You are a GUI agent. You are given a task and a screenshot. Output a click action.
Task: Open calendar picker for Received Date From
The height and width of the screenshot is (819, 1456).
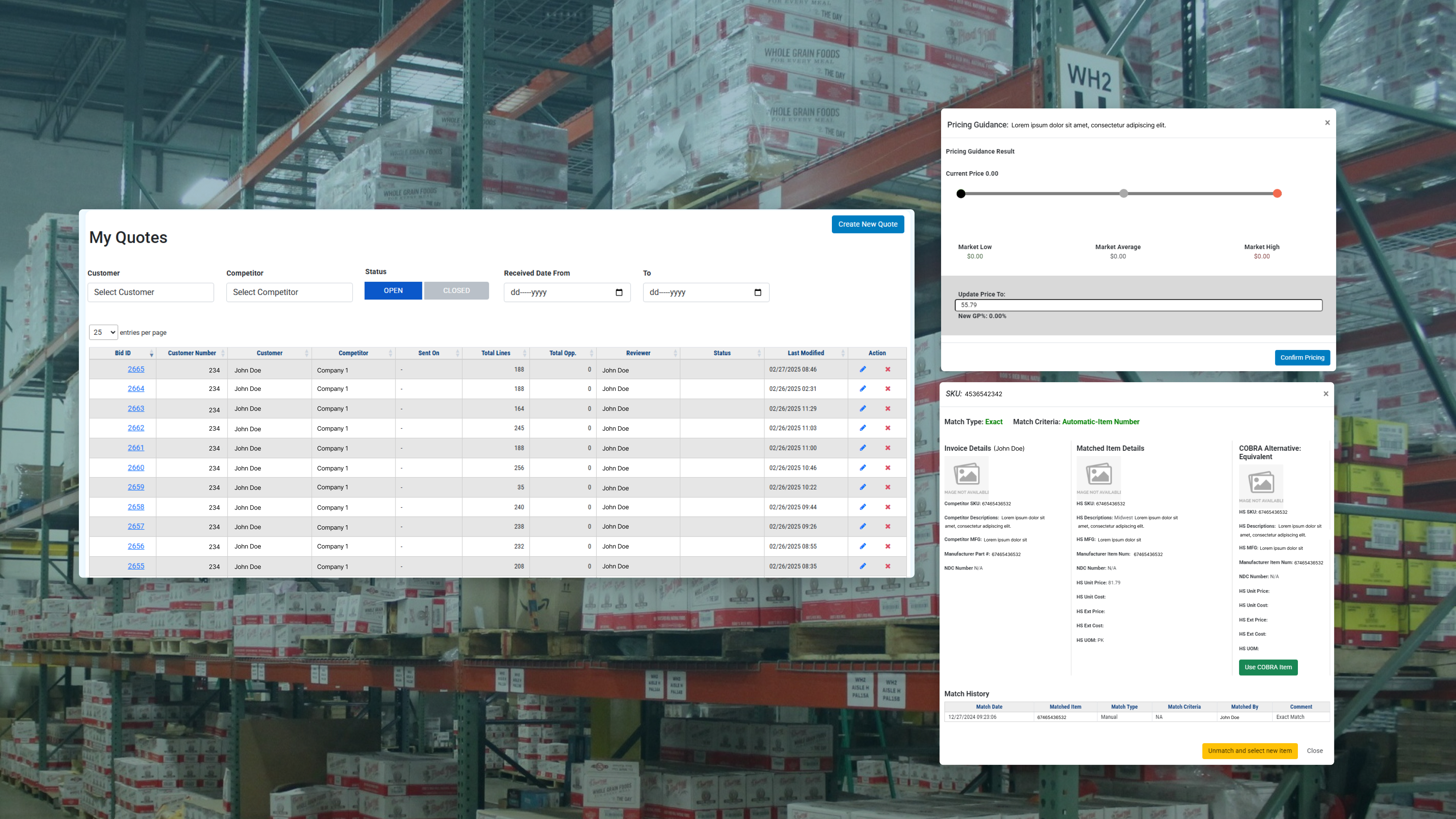(x=619, y=292)
